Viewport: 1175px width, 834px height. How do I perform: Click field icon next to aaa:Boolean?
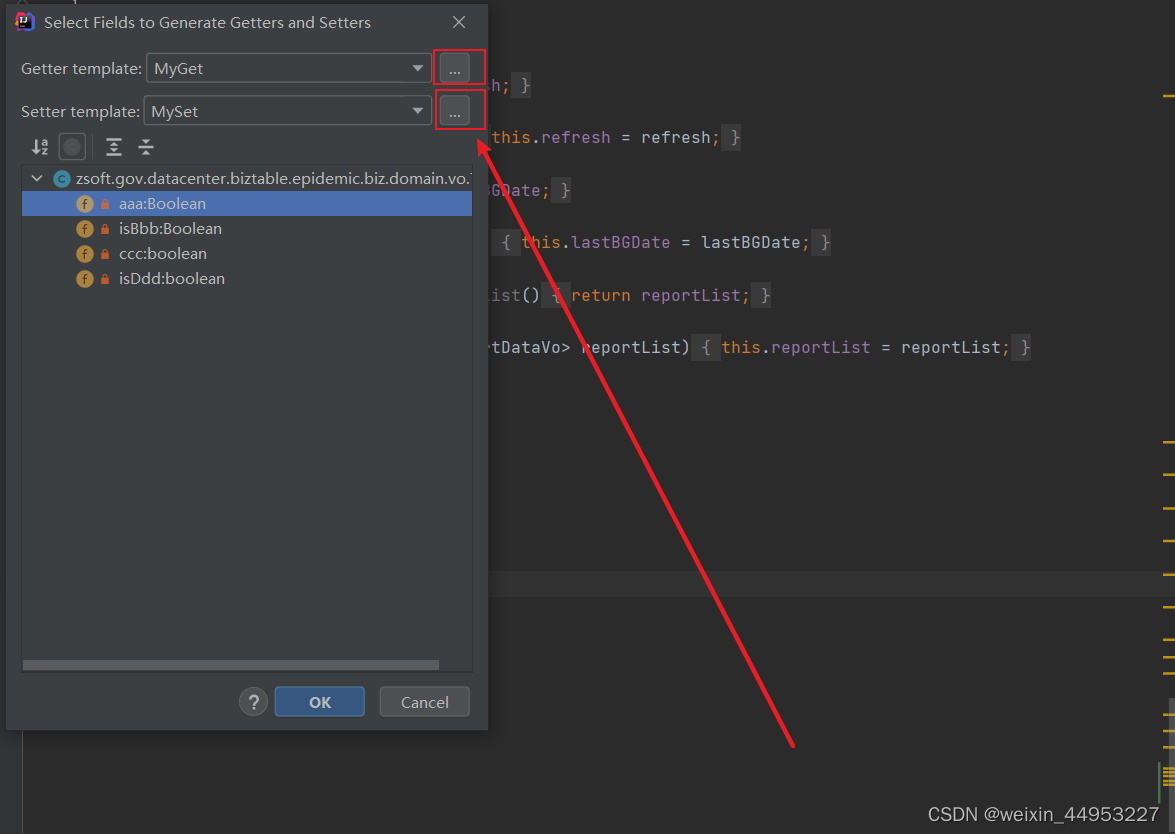85,204
